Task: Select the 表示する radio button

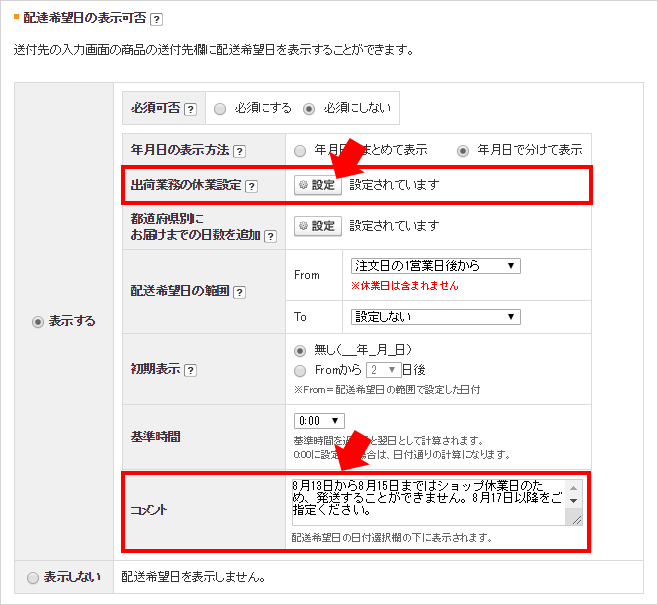Action: pos(38,322)
